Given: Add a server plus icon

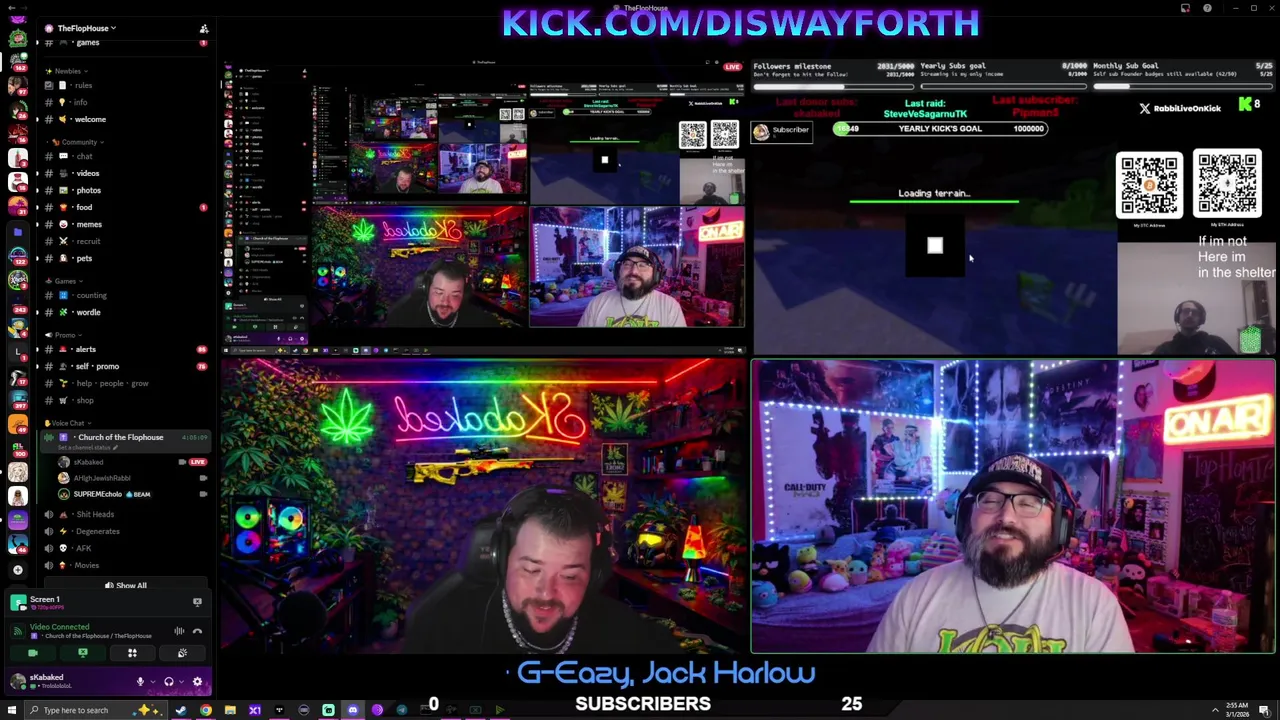Looking at the screenshot, I should click(17, 570).
